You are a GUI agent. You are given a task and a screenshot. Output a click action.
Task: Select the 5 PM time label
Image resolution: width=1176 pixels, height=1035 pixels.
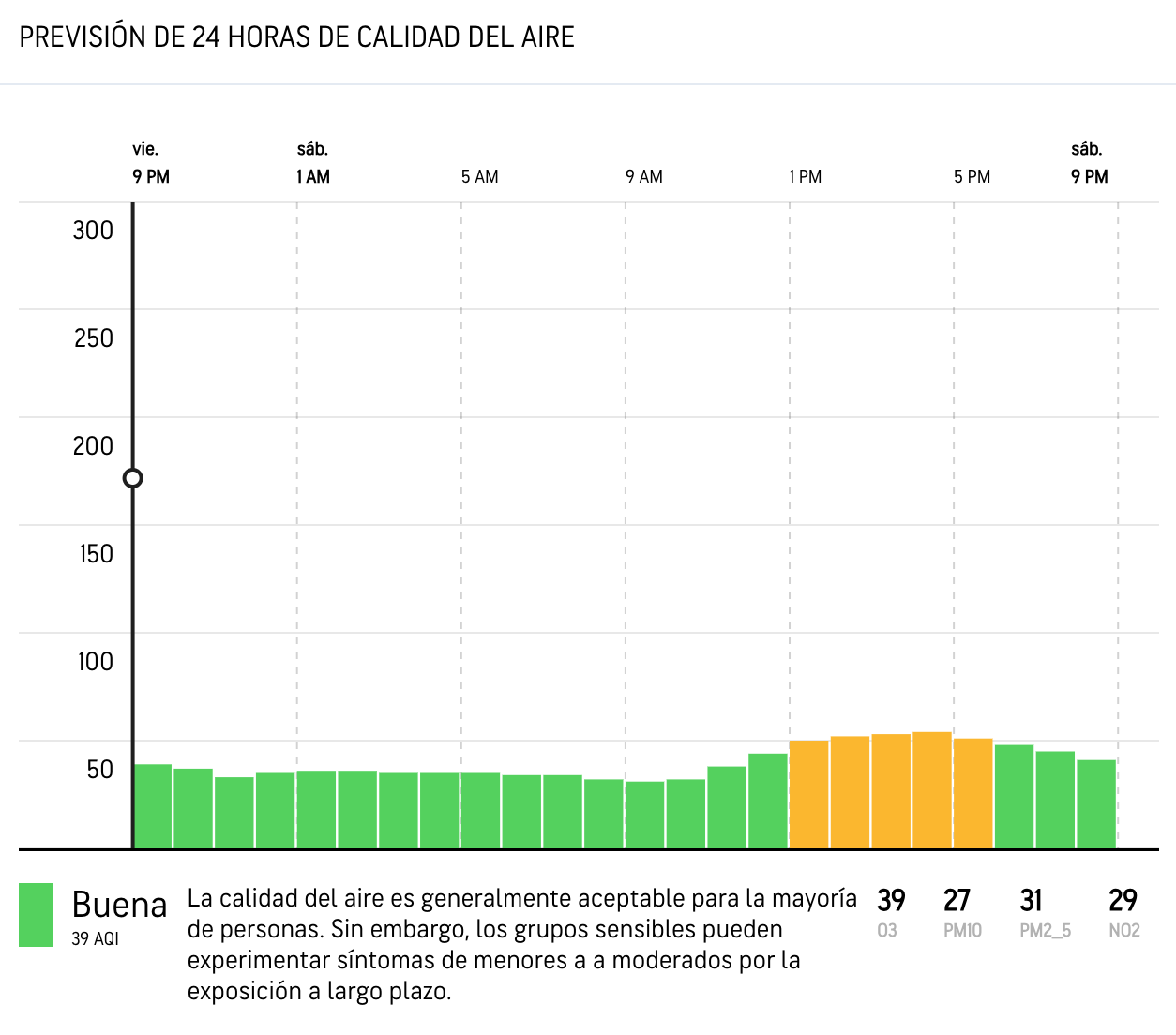pos(972,176)
